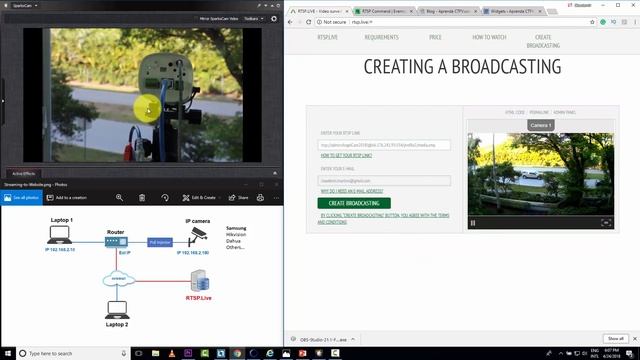Click the browser address bar
640x360 pixels.
(451, 22)
